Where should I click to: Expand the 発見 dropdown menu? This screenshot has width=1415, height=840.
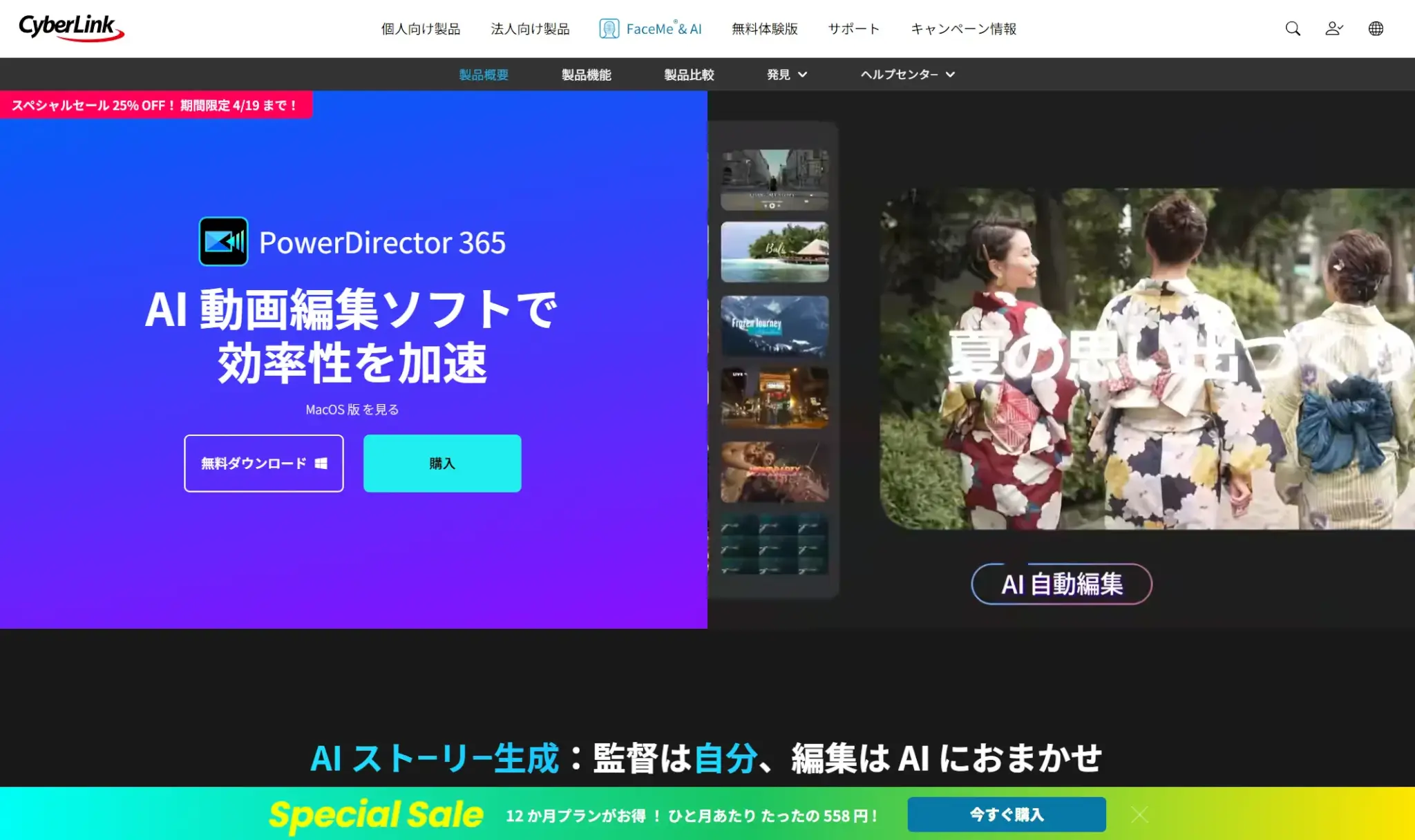tap(787, 75)
